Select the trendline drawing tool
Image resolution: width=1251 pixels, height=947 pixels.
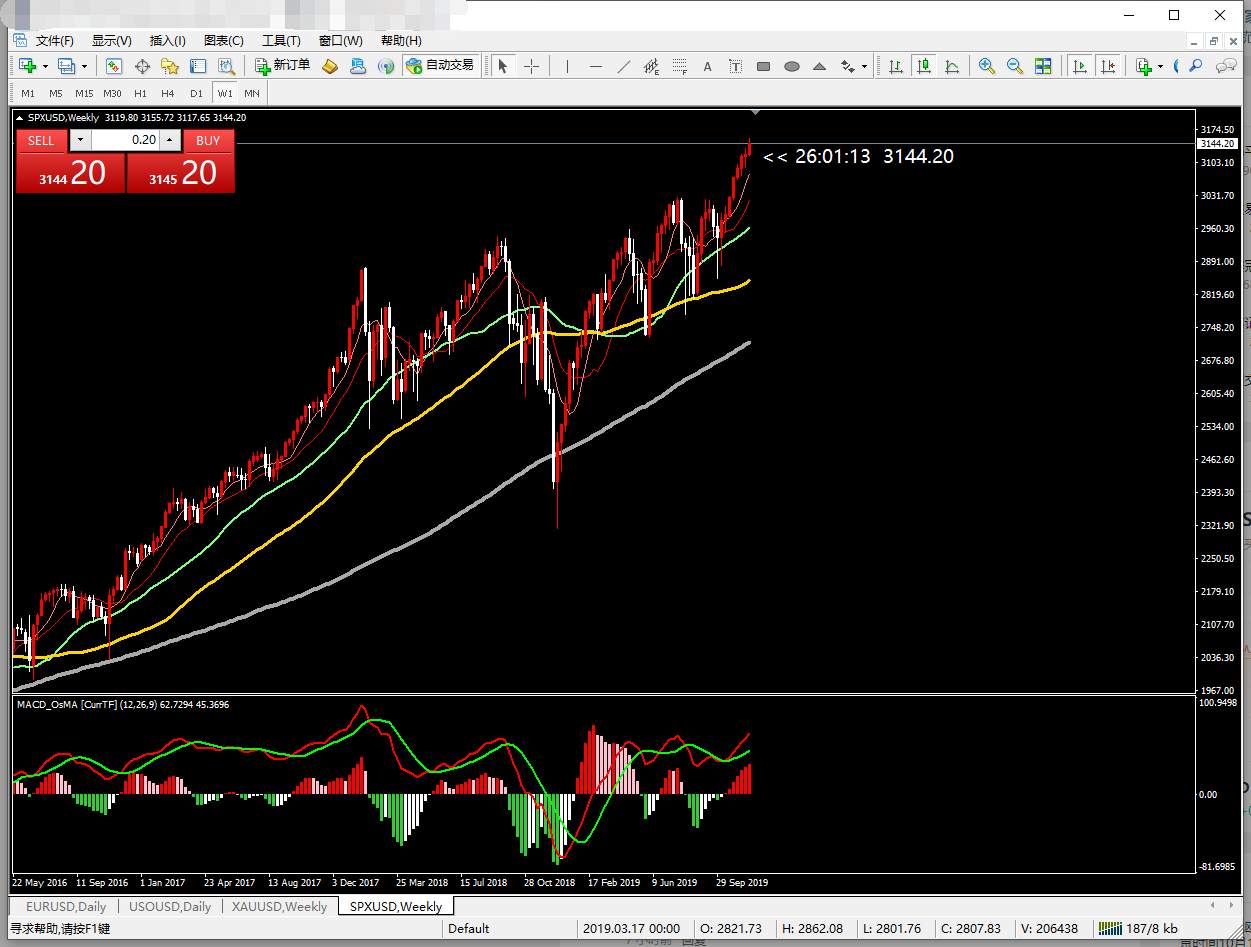coord(624,66)
